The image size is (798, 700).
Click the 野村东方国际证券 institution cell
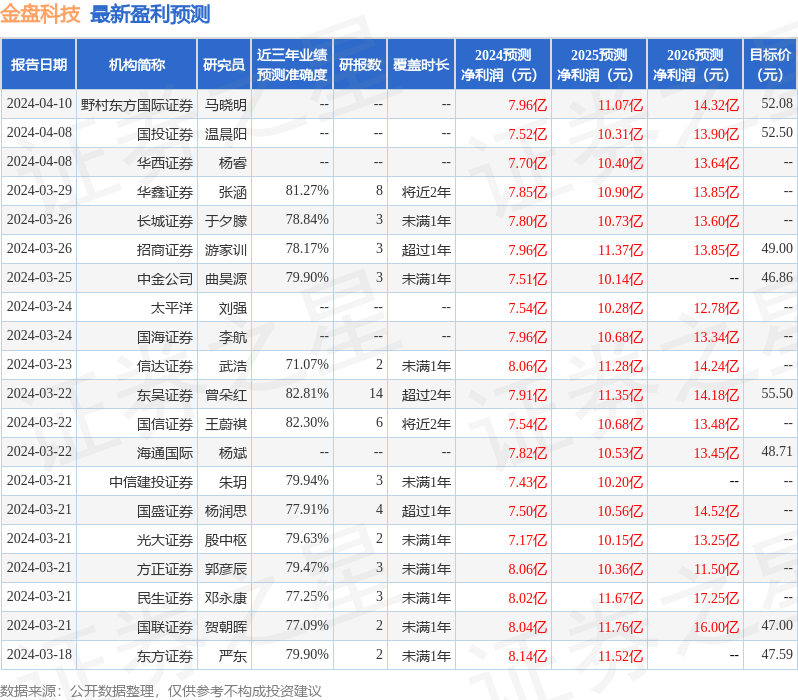coord(137,105)
